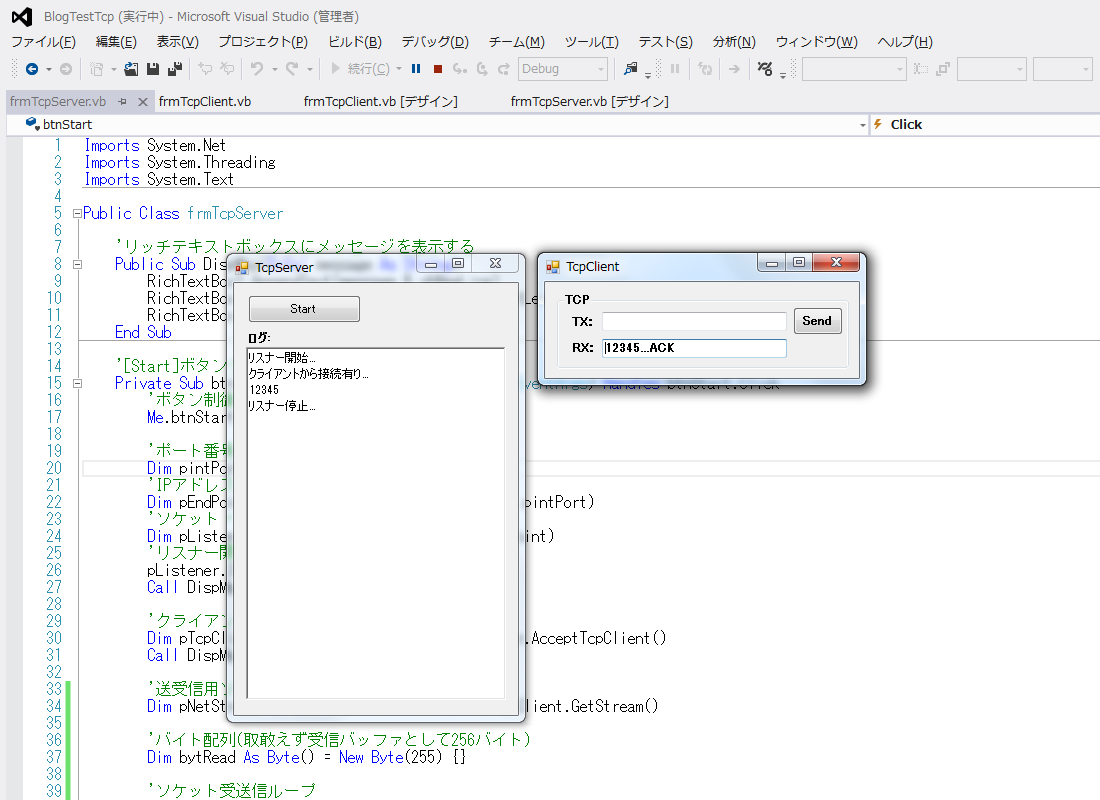Open the ビルド(B) menu

pyautogui.click(x=355, y=41)
